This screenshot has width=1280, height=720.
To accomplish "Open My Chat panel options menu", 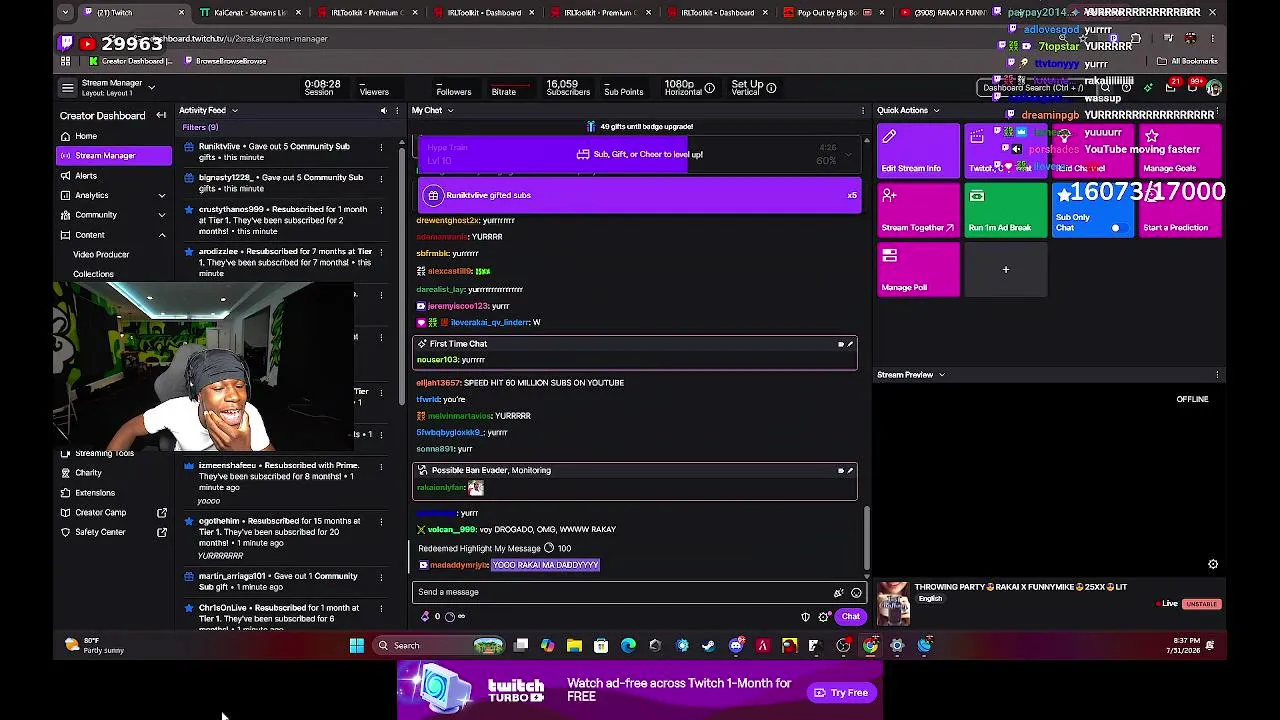I will 863,110.
